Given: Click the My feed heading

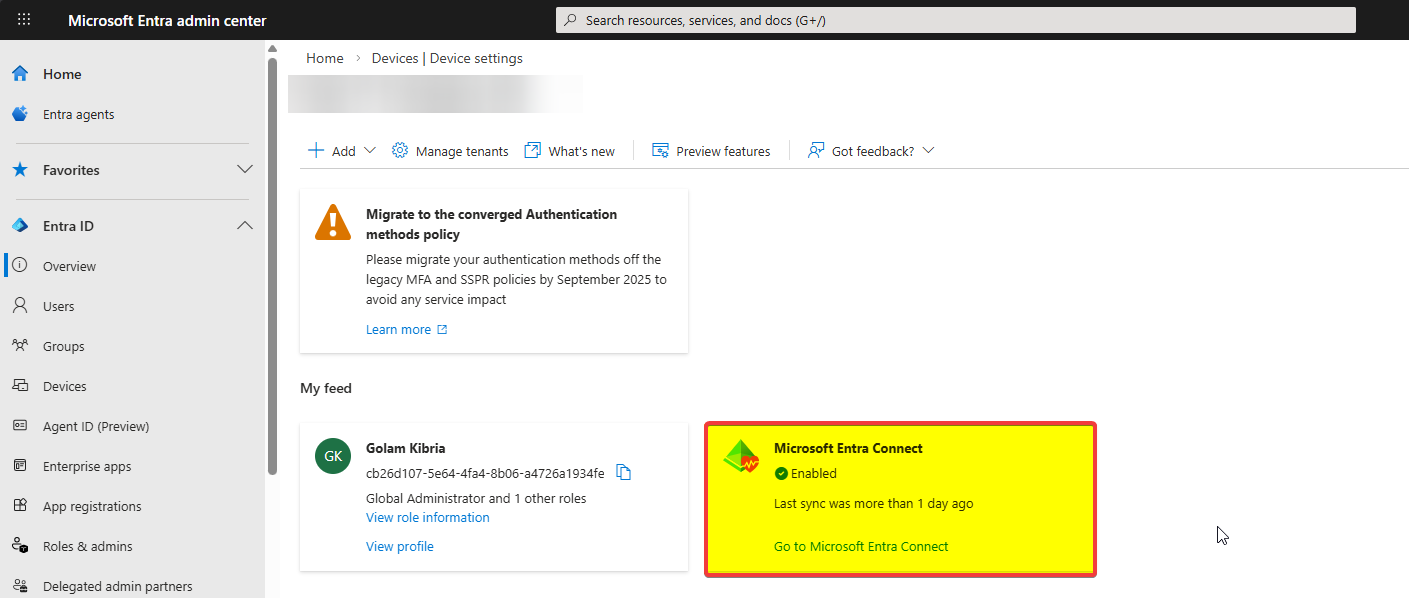Looking at the screenshot, I should pos(326,388).
